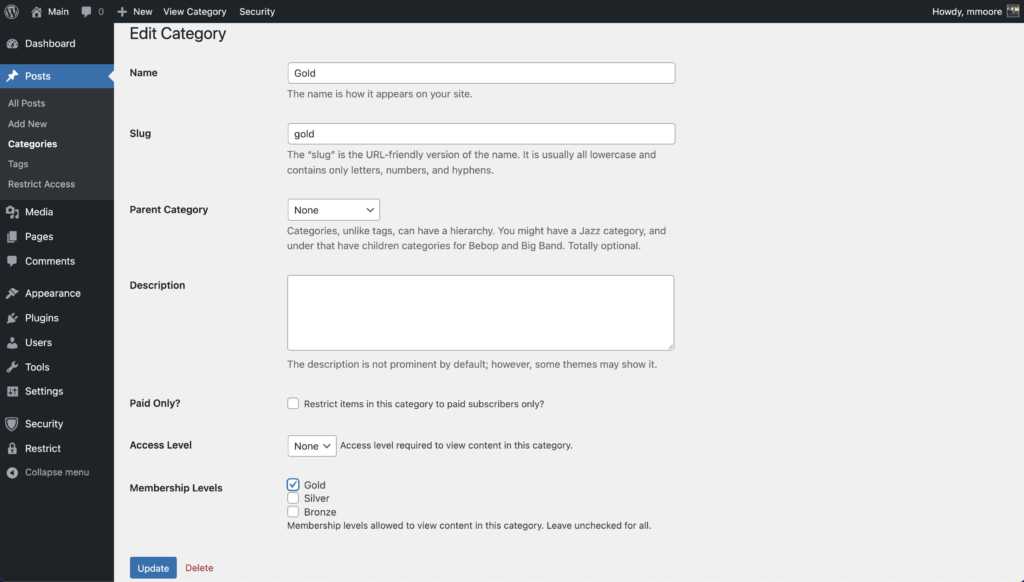Image resolution: width=1024 pixels, height=582 pixels.
Task: Open the Settings menu label
Action: coord(44,391)
